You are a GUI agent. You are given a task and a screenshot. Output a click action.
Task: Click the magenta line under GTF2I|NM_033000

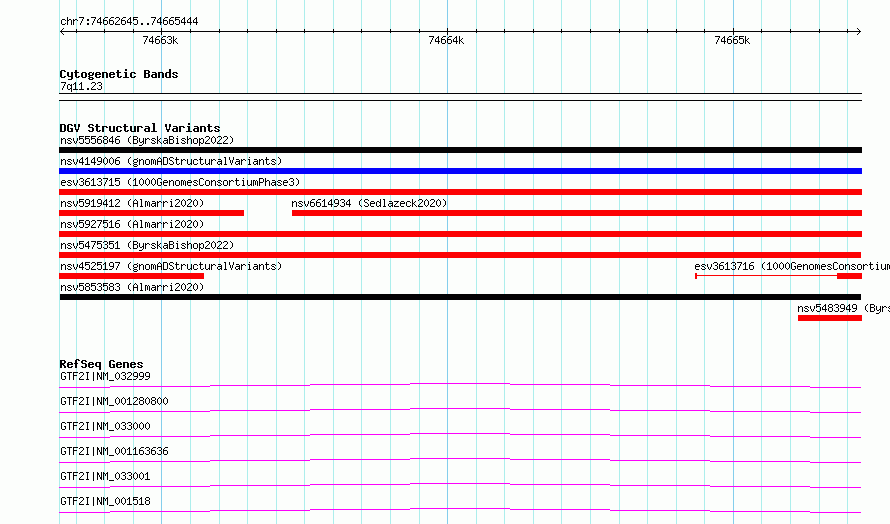(460, 435)
